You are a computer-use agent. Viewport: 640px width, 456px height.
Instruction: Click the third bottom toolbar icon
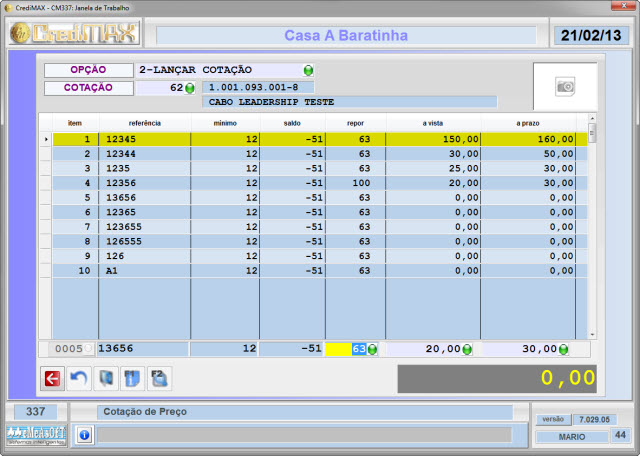[x=104, y=378]
